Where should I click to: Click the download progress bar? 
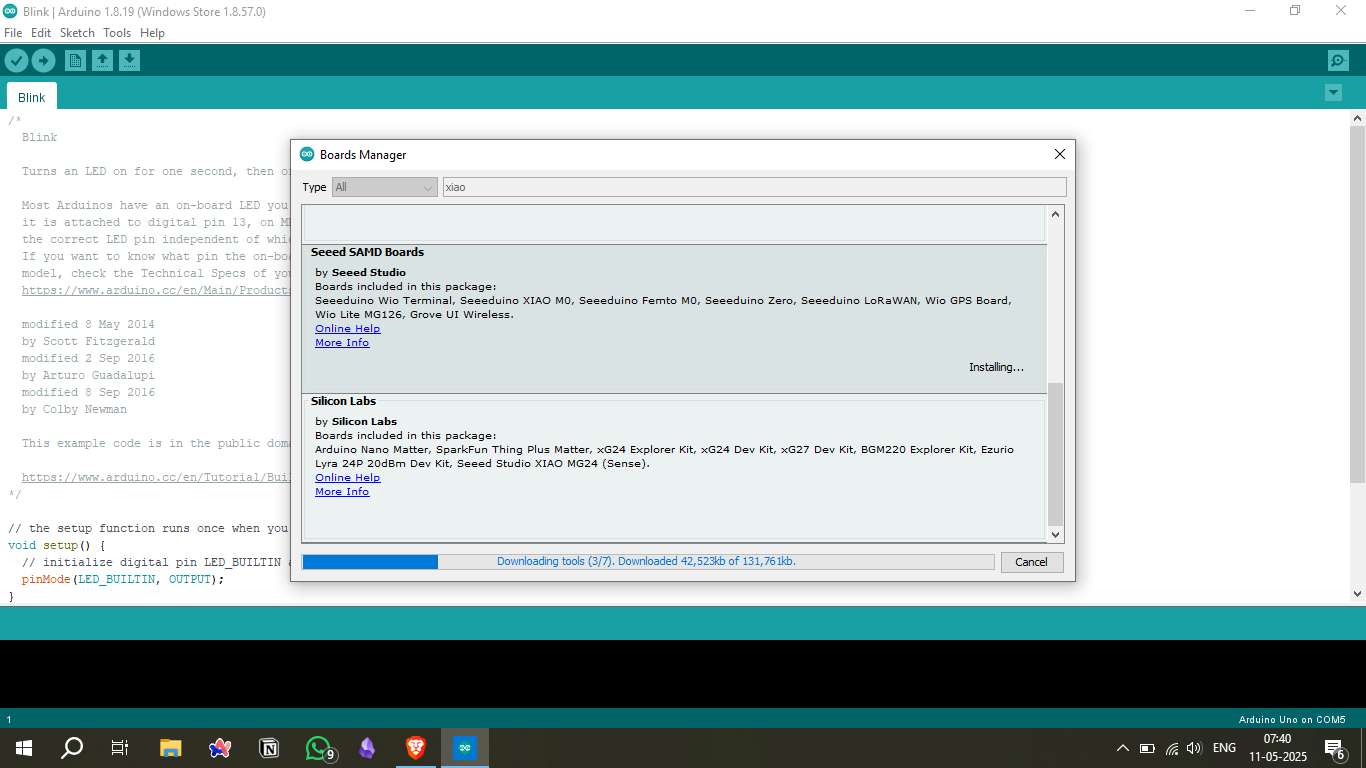click(x=648, y=562)
